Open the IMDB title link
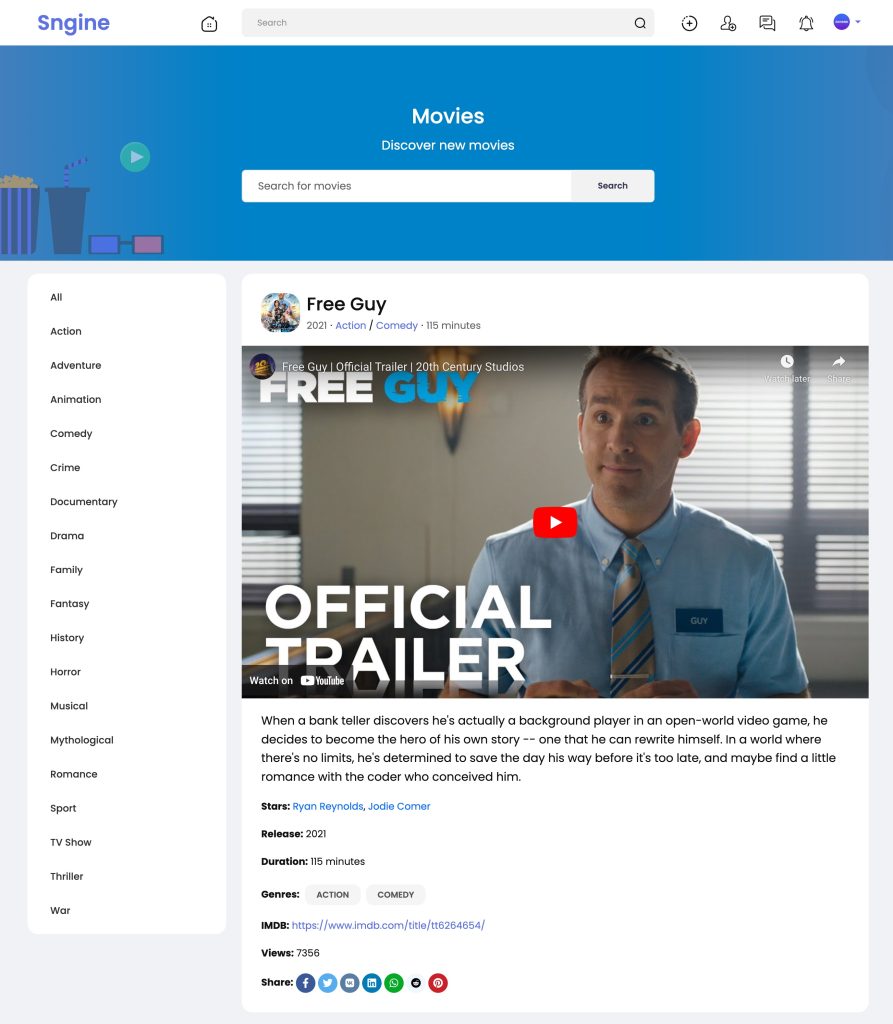This screenshot has width=893, height=1024. (388, 925)
